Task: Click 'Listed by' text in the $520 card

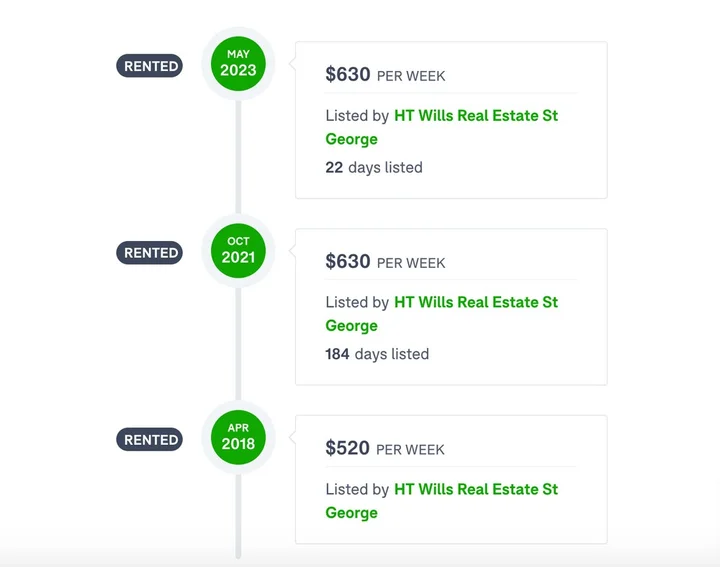Action: (357, 490)
